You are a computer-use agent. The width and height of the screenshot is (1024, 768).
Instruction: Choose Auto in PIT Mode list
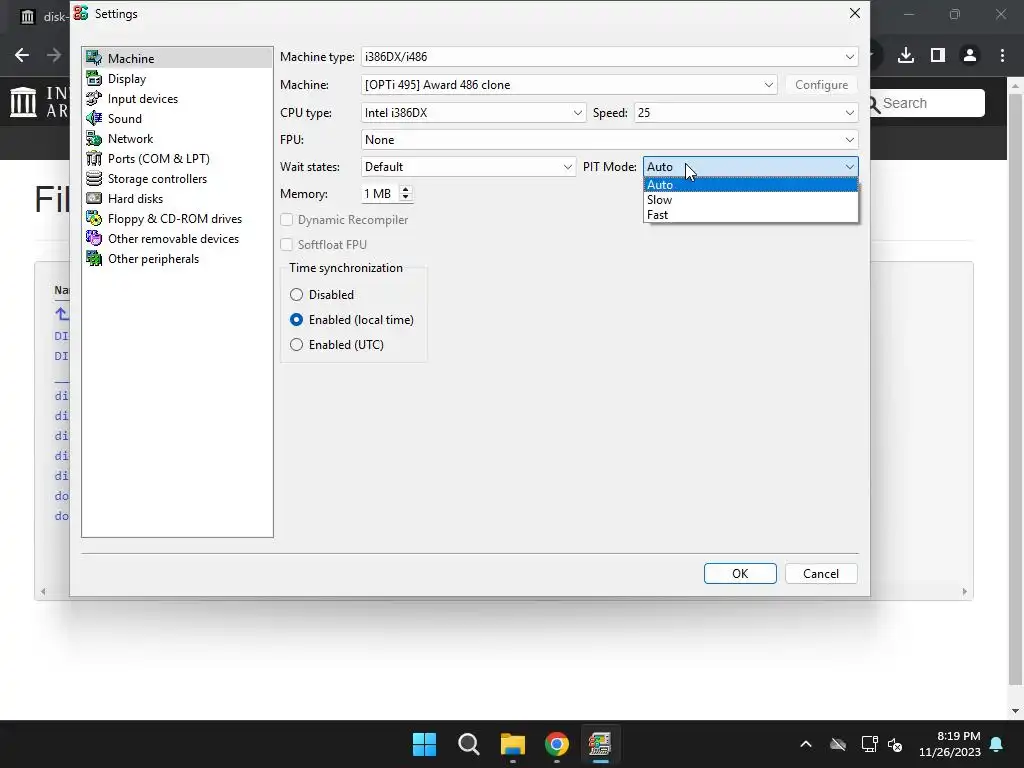coord(750,185)
